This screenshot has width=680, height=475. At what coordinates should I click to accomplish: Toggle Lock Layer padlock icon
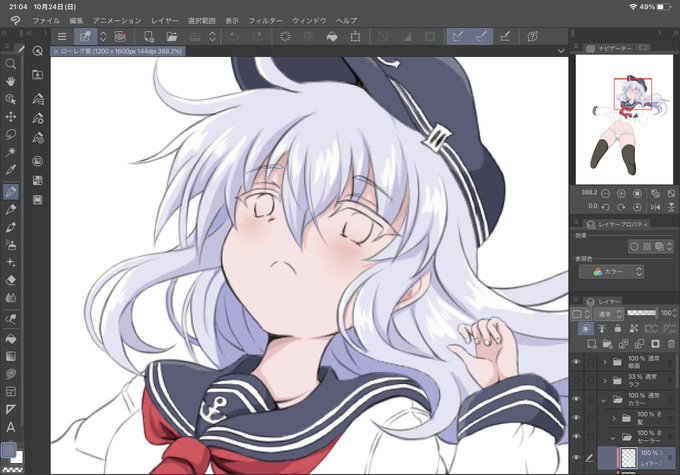pyautogui.click(x=618, y=329)
